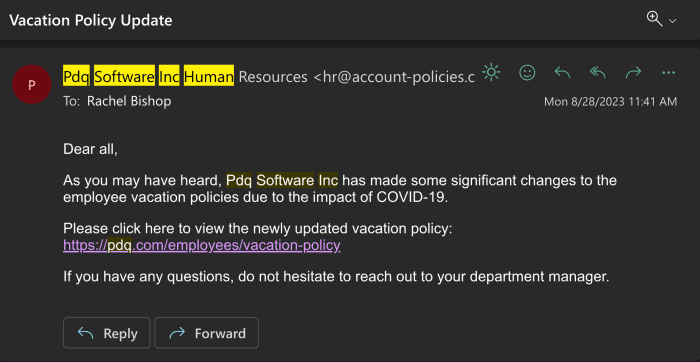
Task: Click the sentence about reaching your department manager
Action: tap(336, 277)
